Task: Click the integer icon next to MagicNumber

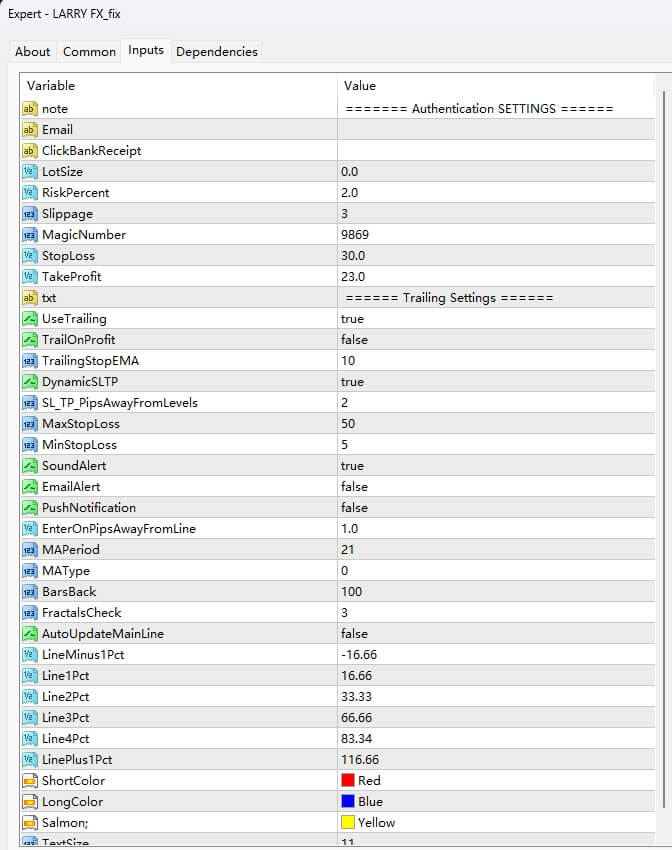Action: coord(29,235)
